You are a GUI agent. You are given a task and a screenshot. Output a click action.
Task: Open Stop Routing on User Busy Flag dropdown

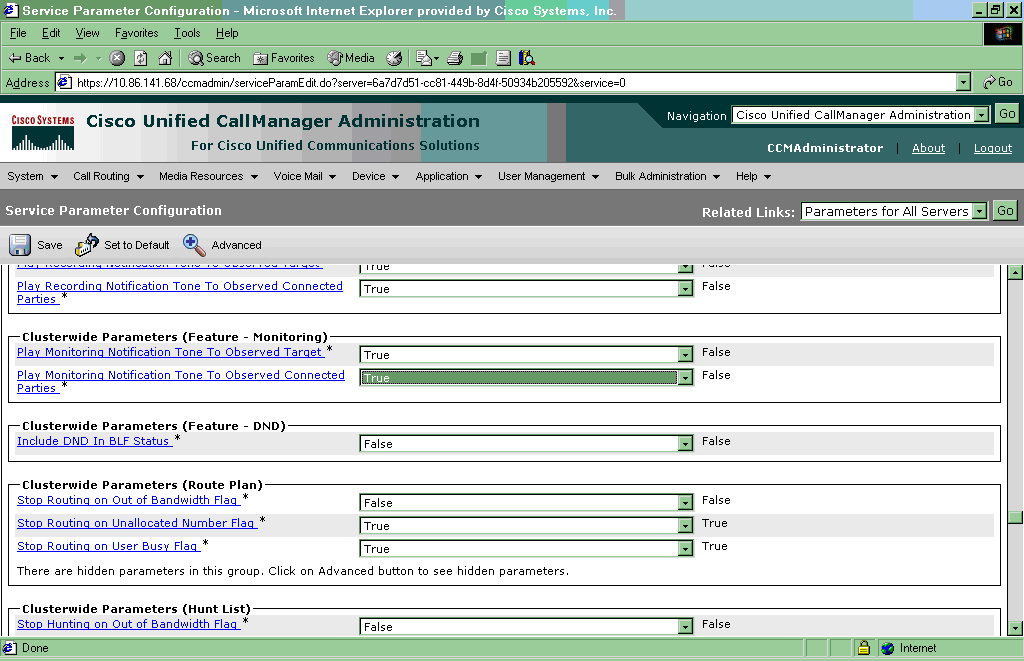coord(685,549)
